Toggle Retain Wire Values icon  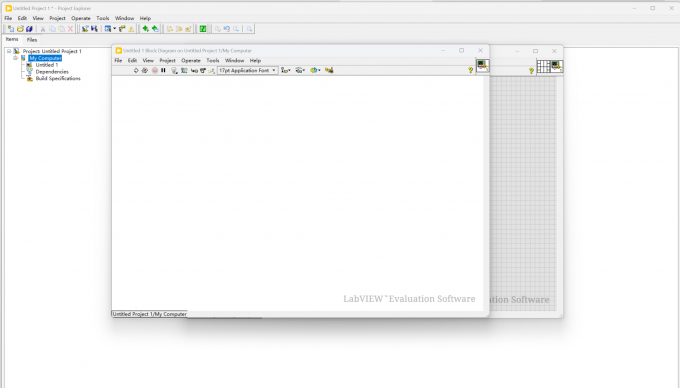point(184,70)
